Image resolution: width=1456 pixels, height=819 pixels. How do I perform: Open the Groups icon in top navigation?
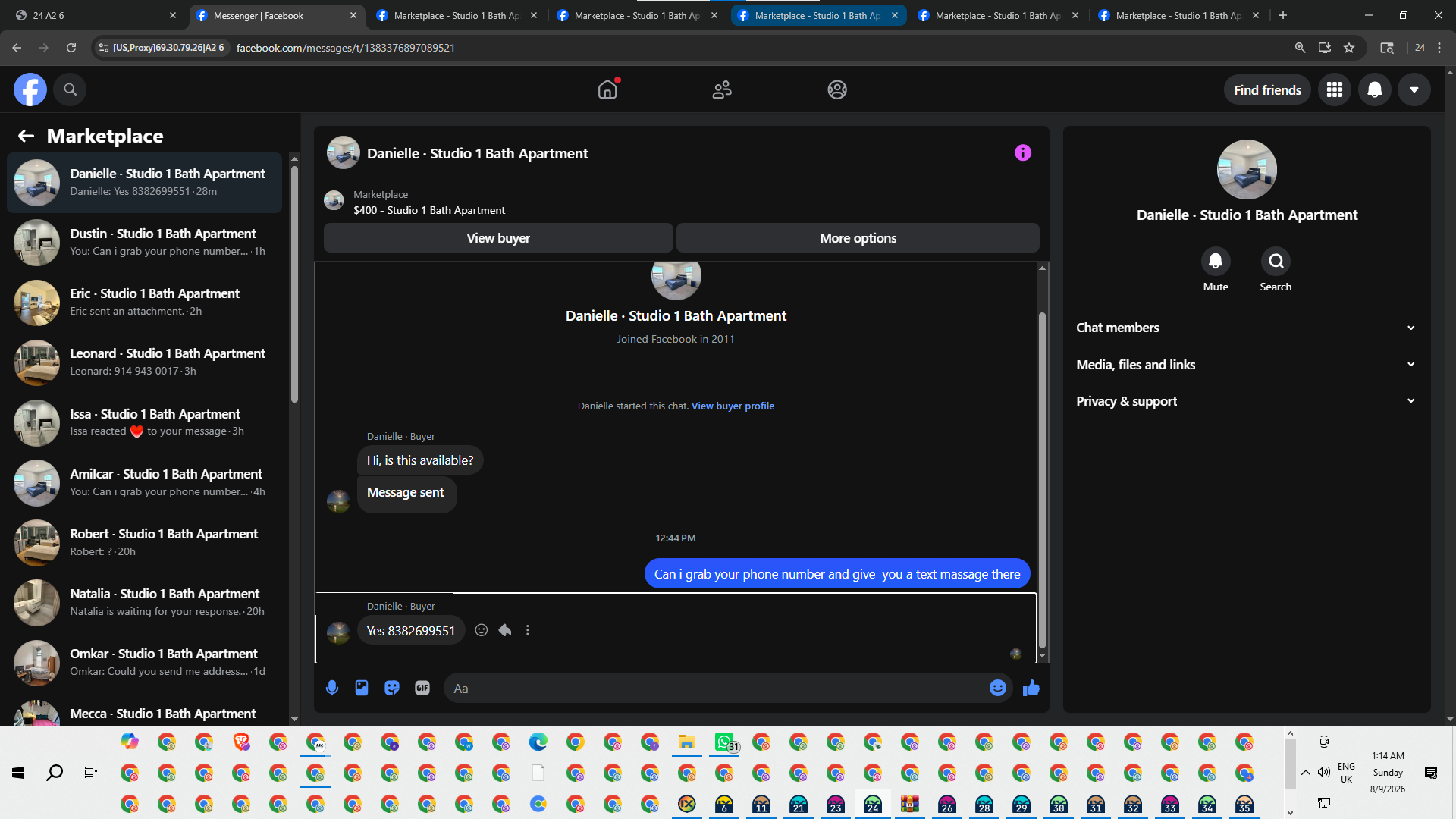pos(837,89)
